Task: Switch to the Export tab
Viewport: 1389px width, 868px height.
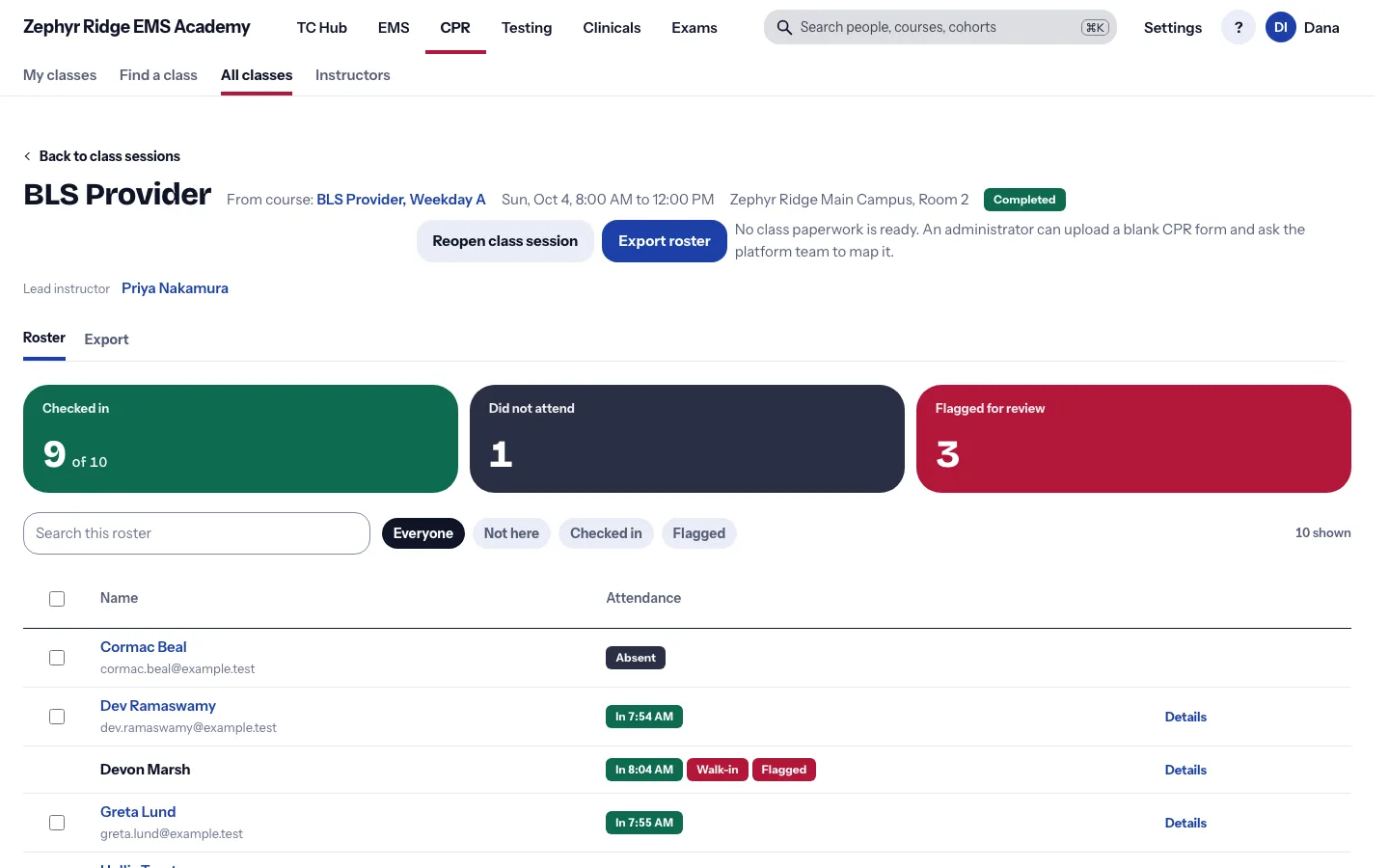Action: click(x=106, y=339)
